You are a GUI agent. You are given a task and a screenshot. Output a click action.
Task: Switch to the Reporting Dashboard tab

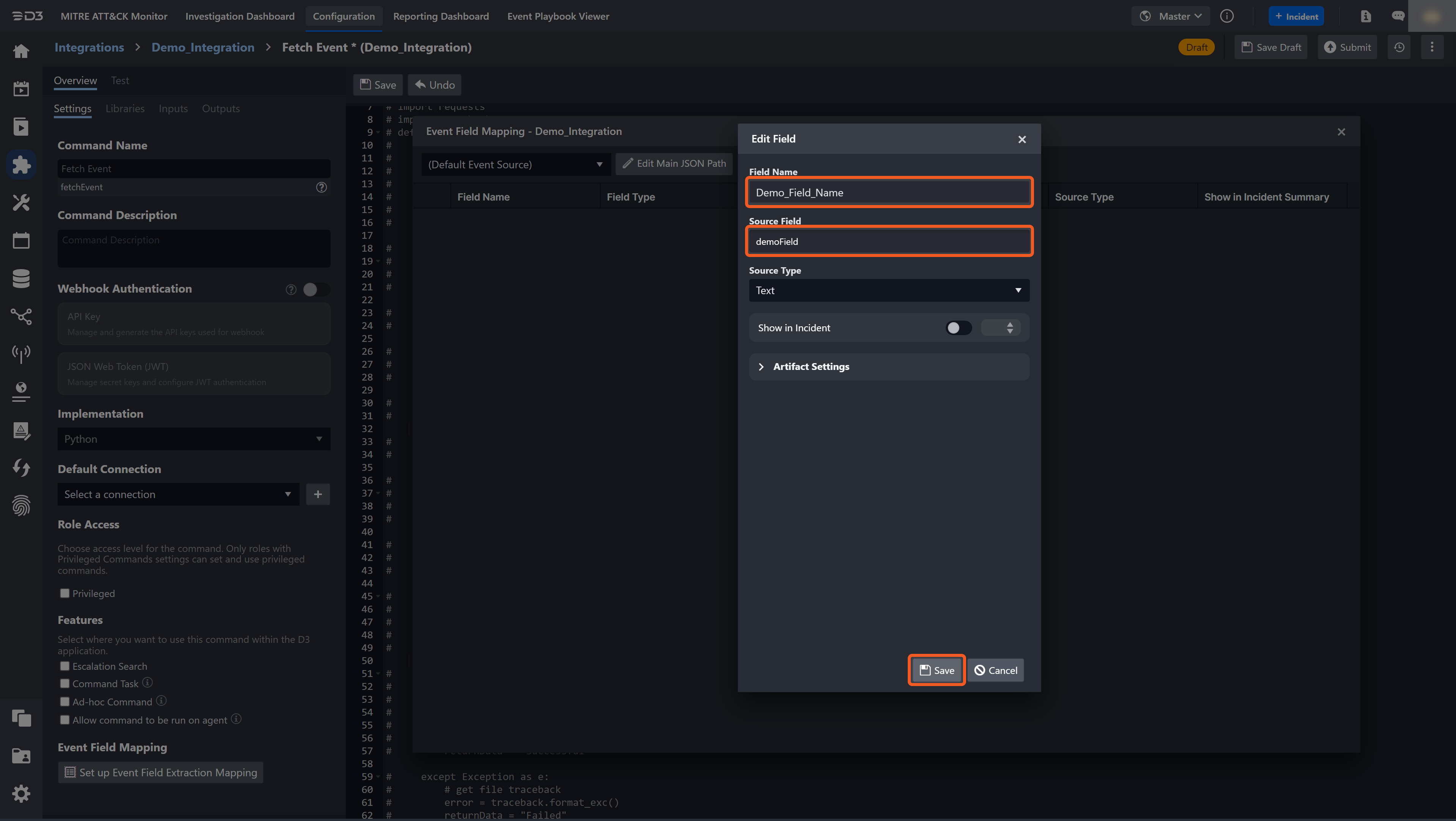[441, 16]
